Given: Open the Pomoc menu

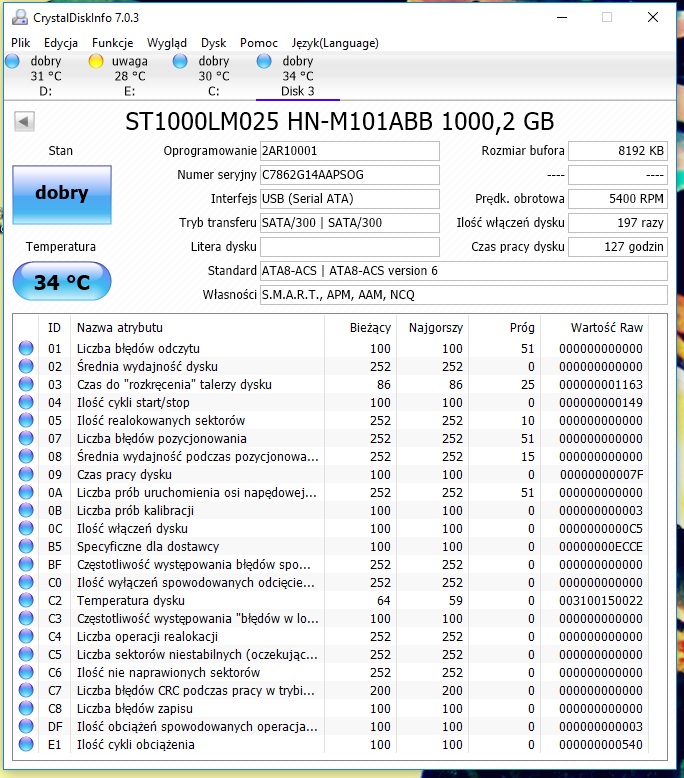Looking at the screenshot, I should pos(259,43).
